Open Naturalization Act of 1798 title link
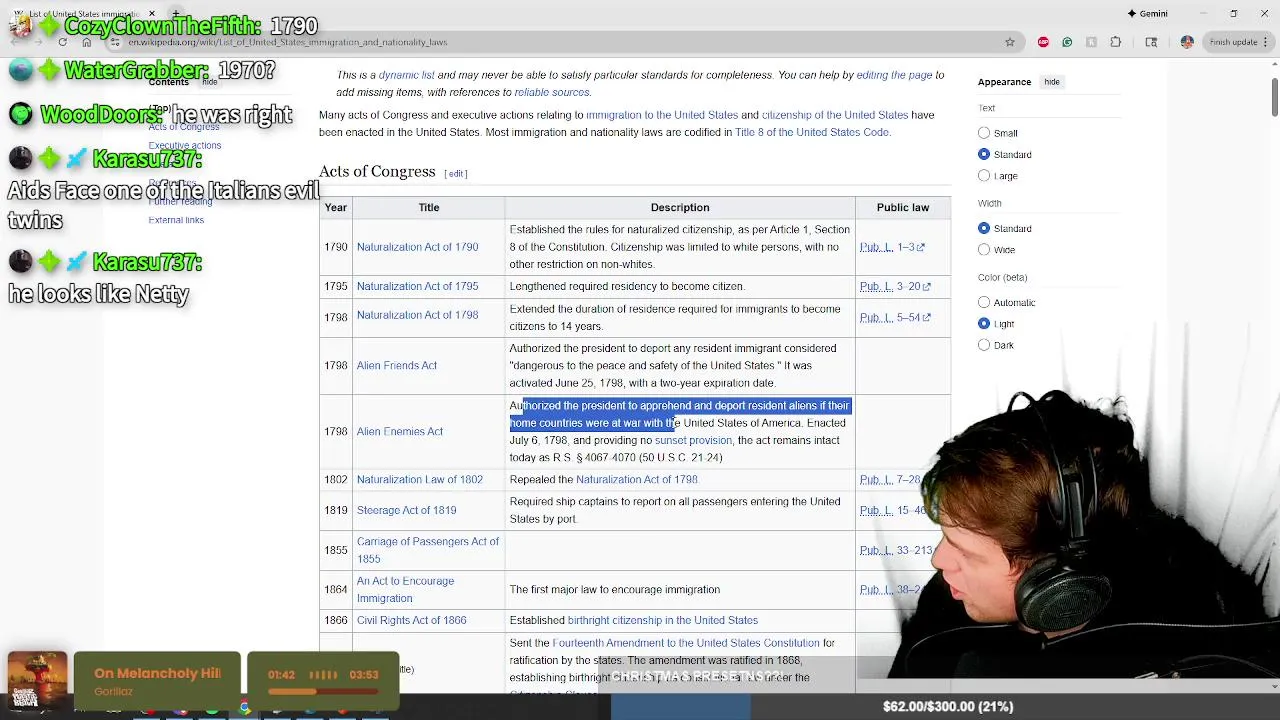1280x720 pixels. tap(417, 314)
